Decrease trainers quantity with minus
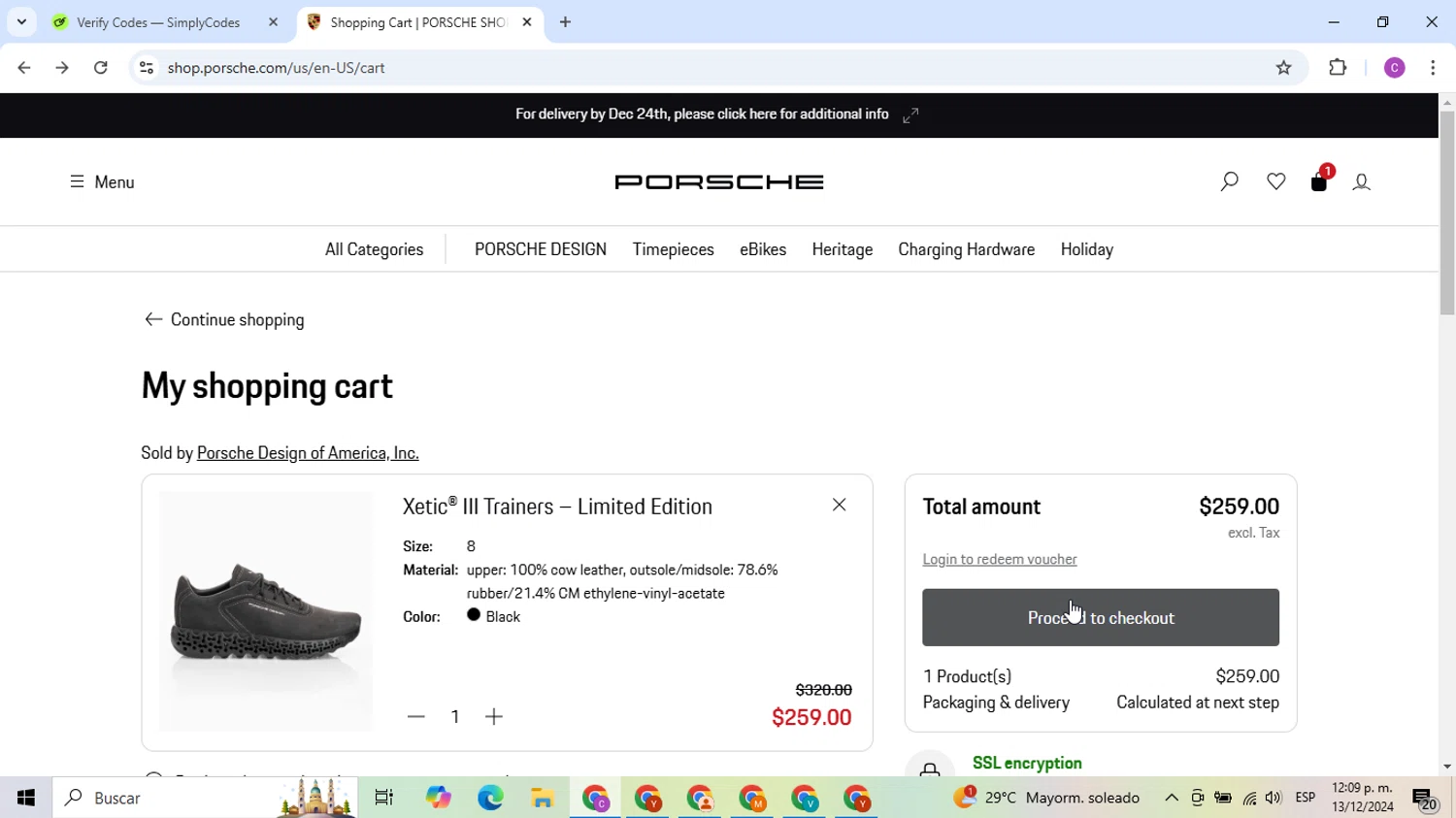 coord(416,717)
